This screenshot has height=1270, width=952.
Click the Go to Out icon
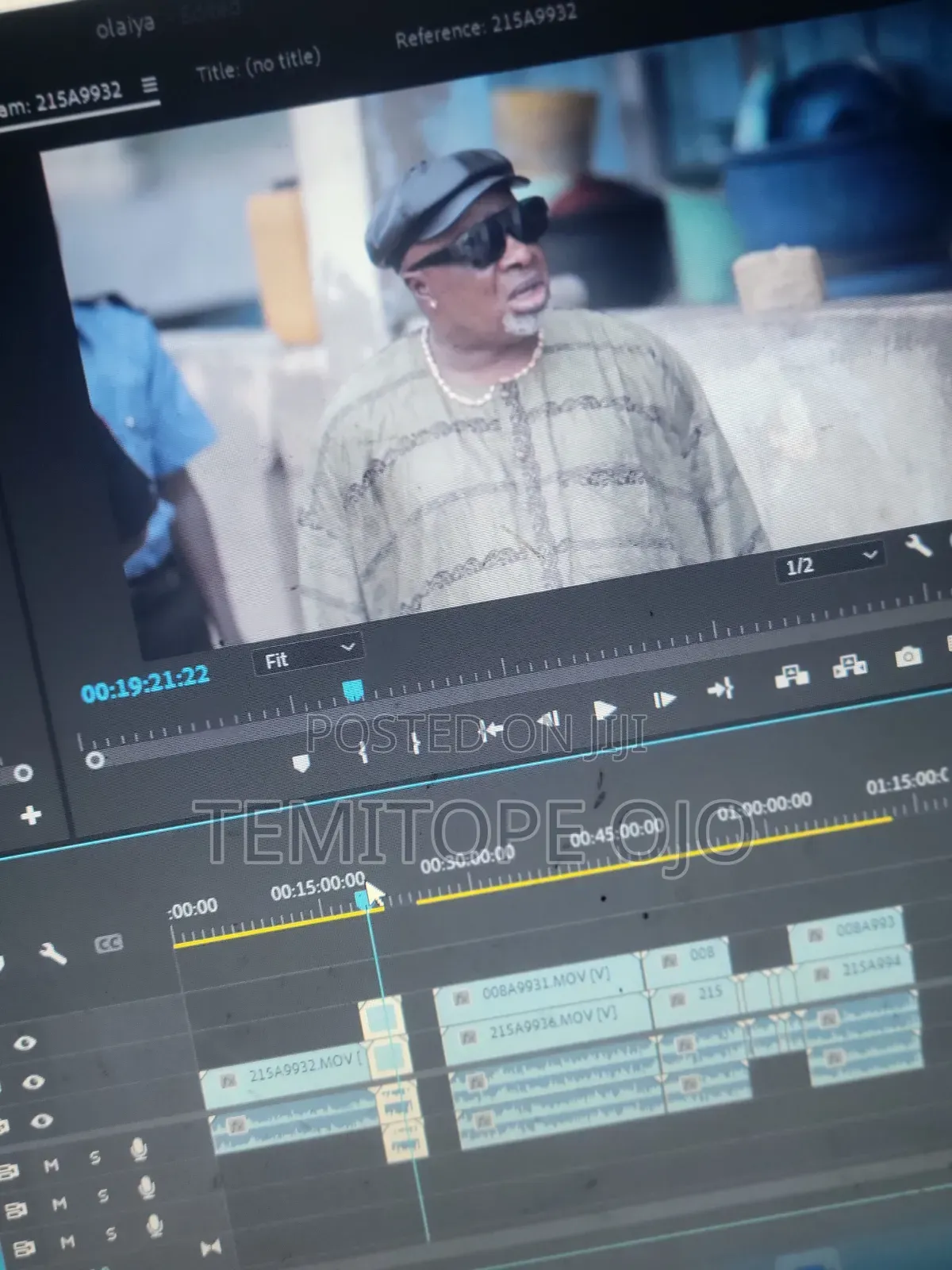tap(720, 689)
